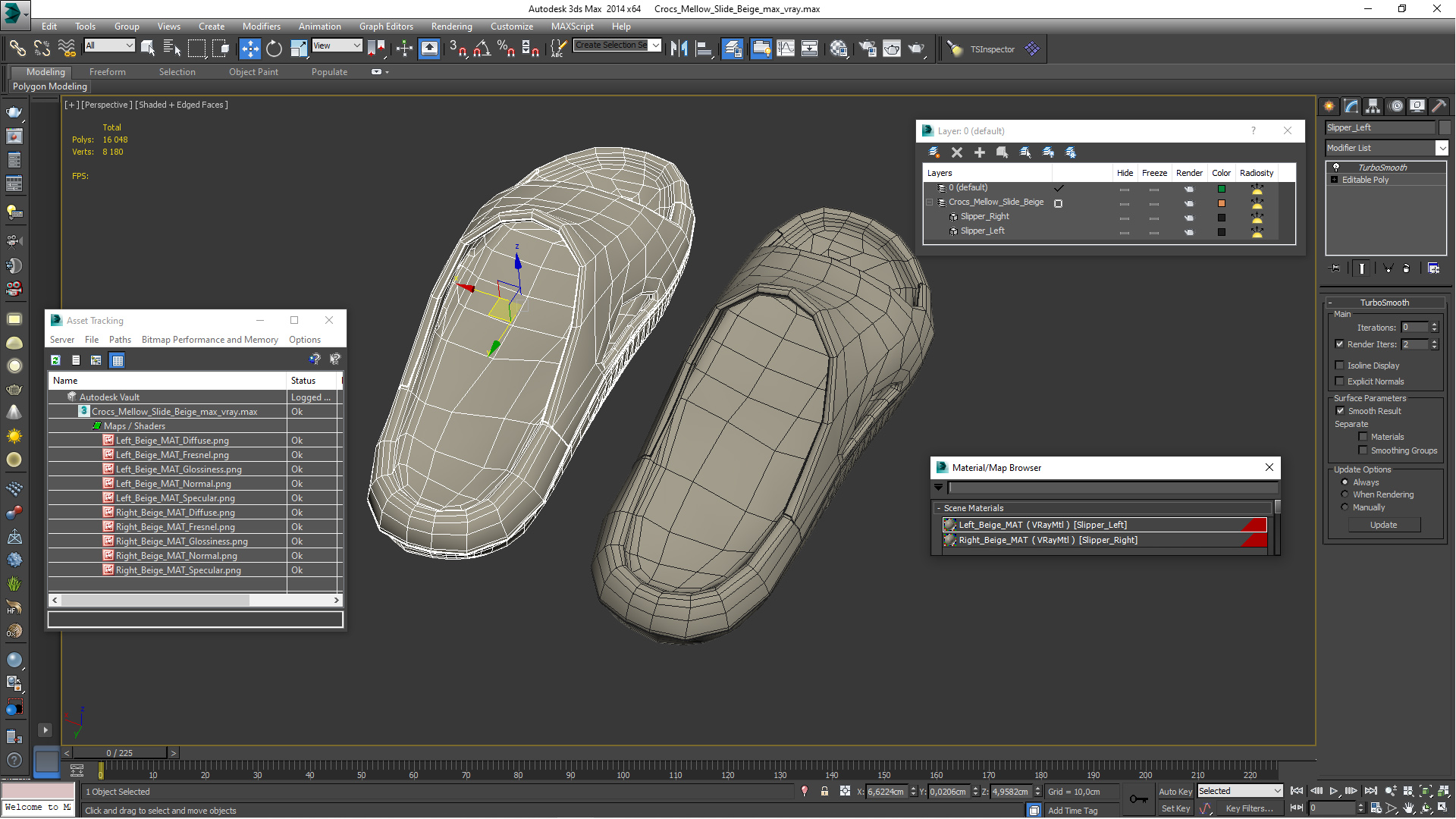Click the Render Setup icon
This screenshot has height=819, width=1456.
pos(868,49)
